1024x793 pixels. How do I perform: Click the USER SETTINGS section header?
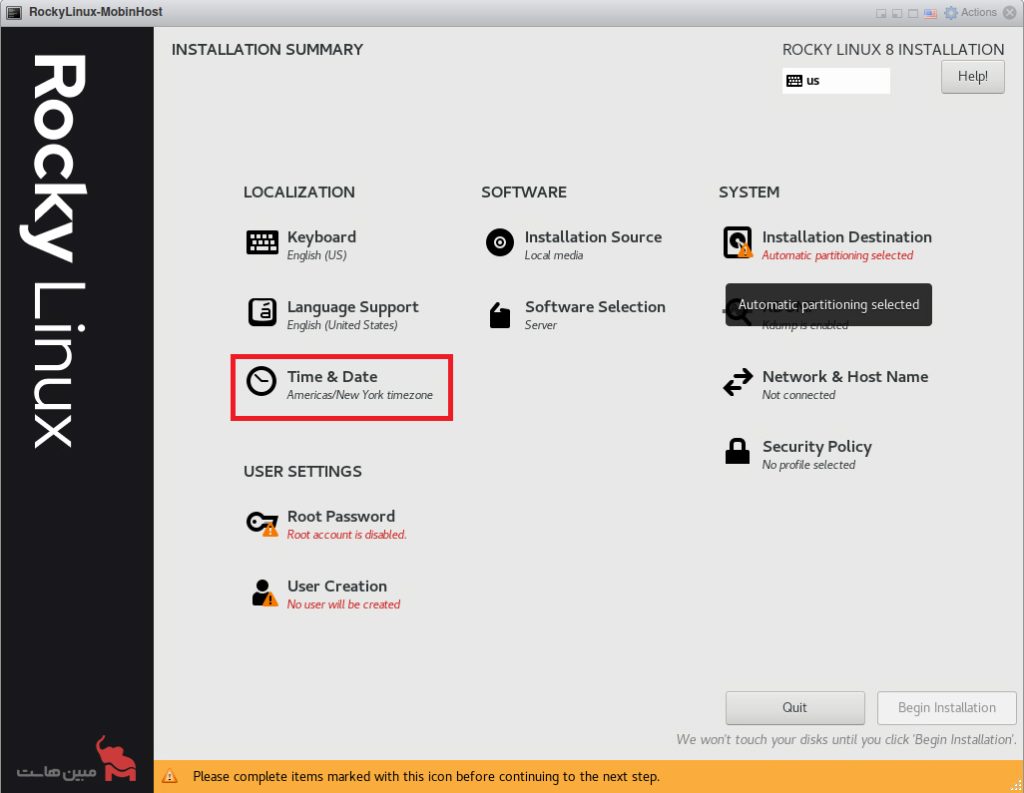pos(302,472)
